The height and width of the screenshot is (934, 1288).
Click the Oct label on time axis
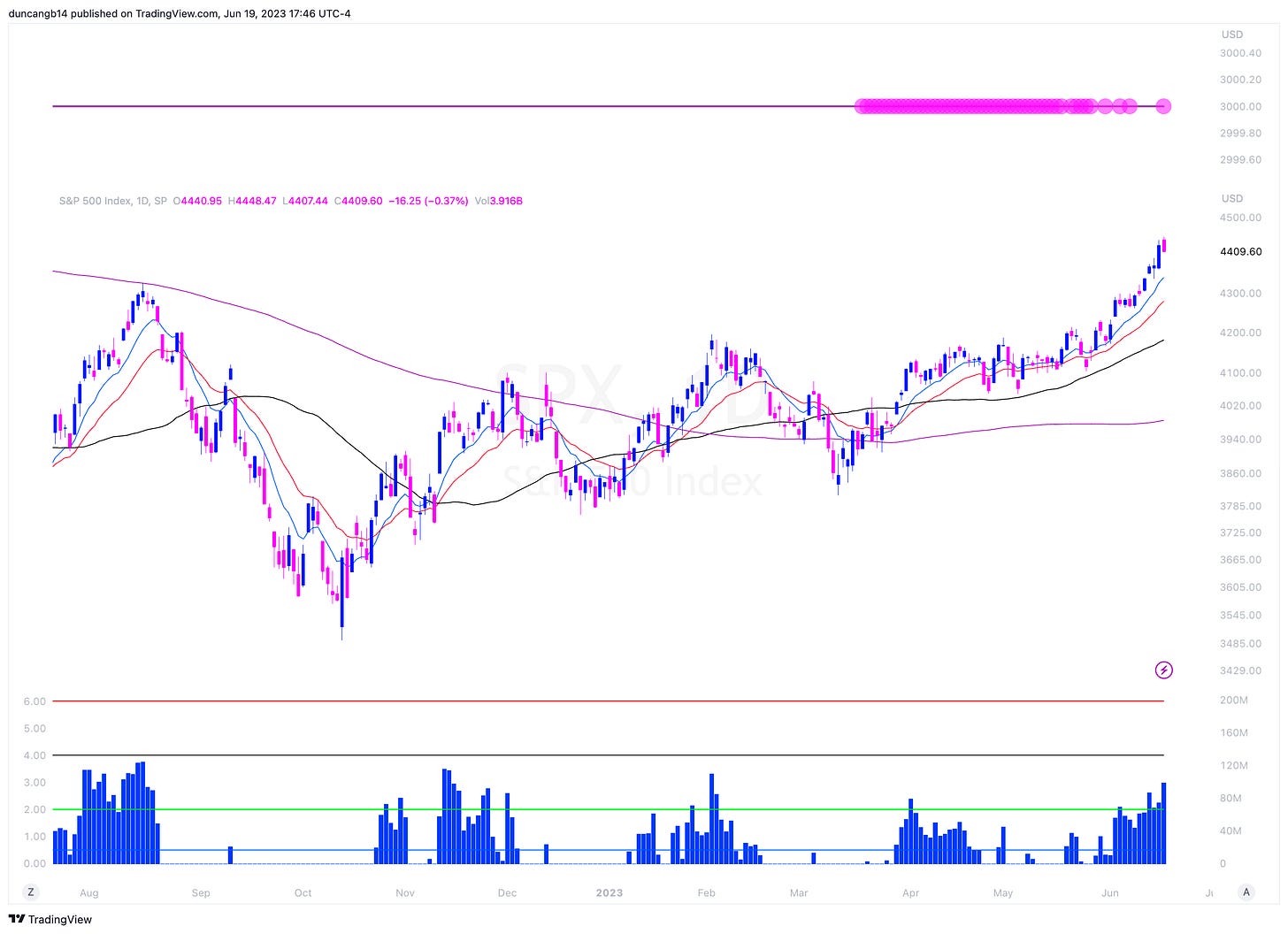point(303,893)
